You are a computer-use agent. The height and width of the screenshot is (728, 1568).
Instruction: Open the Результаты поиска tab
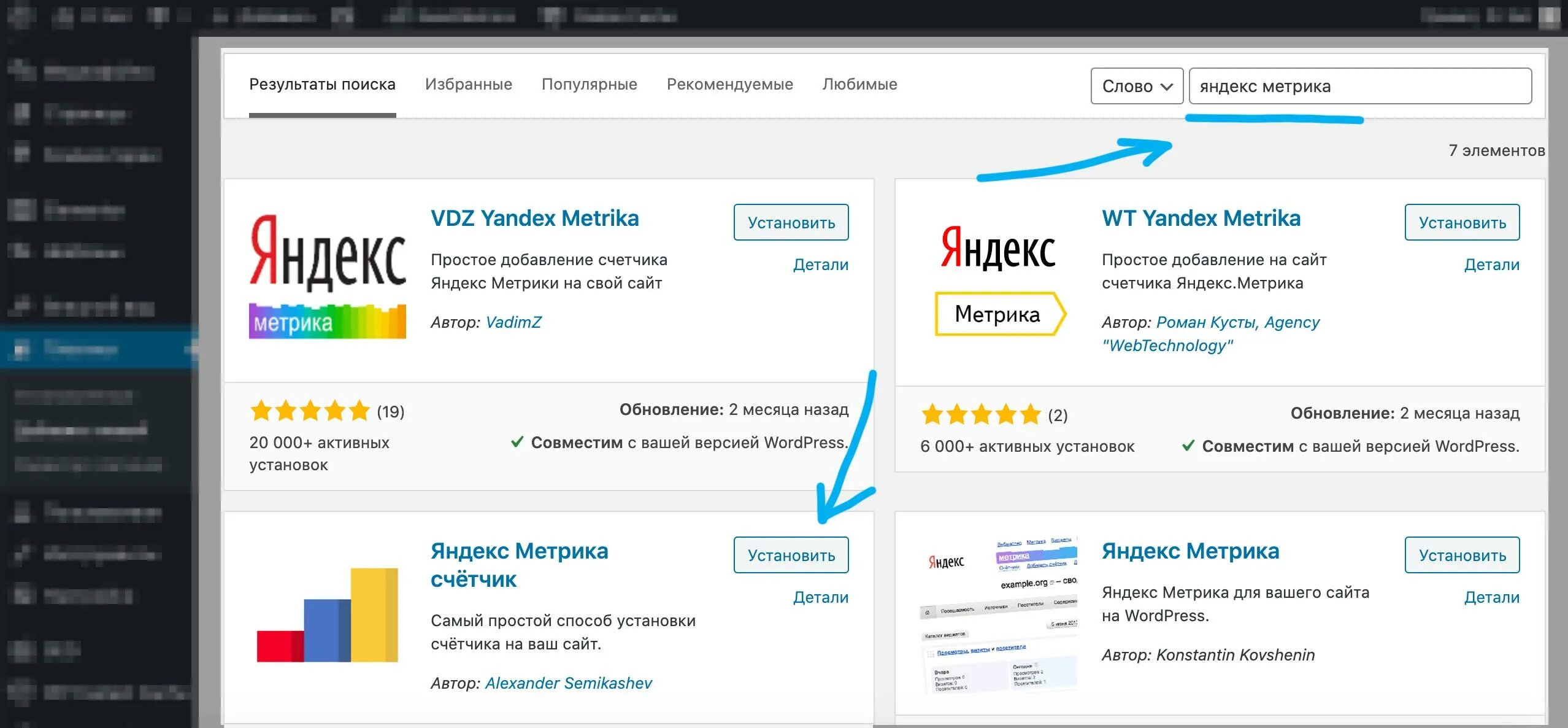[322, 84]
